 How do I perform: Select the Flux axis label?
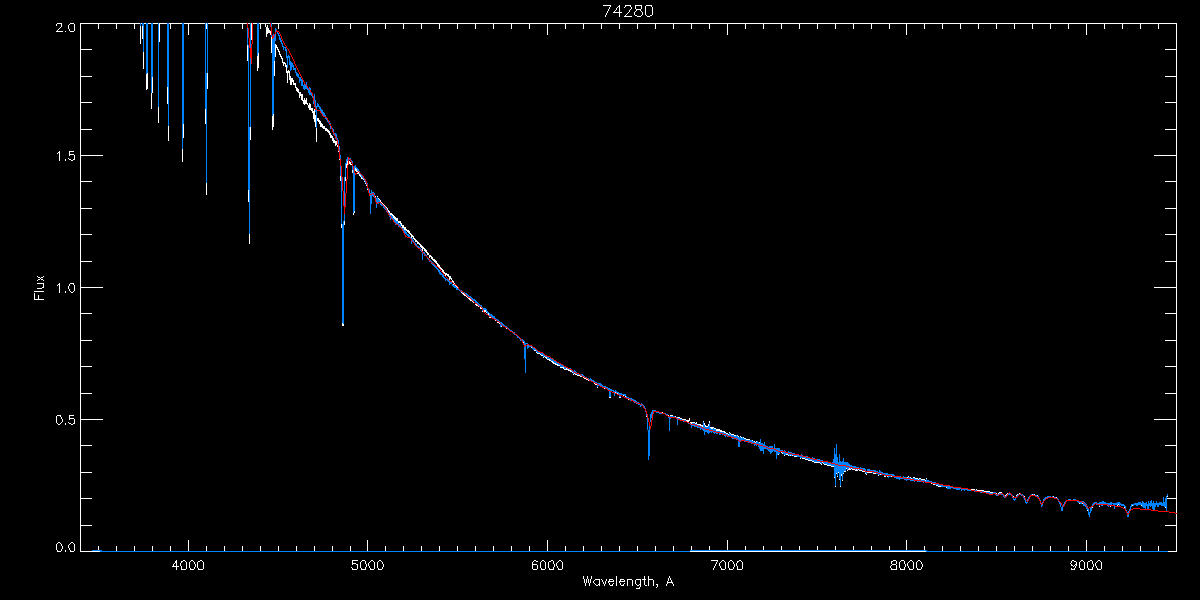pos(40,288)
